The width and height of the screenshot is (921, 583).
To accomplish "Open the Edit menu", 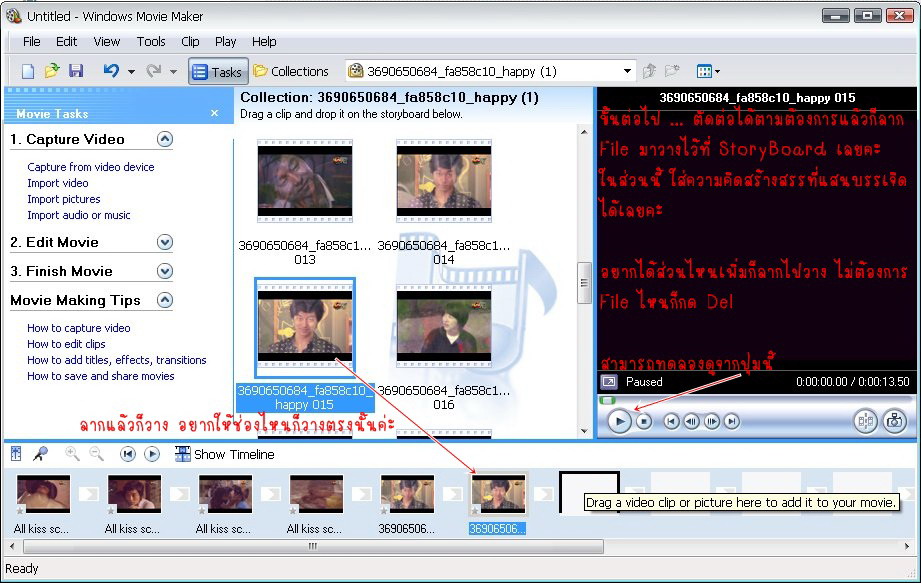I will [x=66, y=42].
